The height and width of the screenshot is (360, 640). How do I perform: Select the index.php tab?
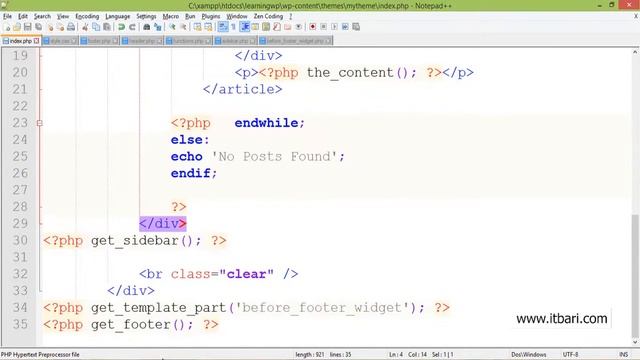(x=20, y=41)
